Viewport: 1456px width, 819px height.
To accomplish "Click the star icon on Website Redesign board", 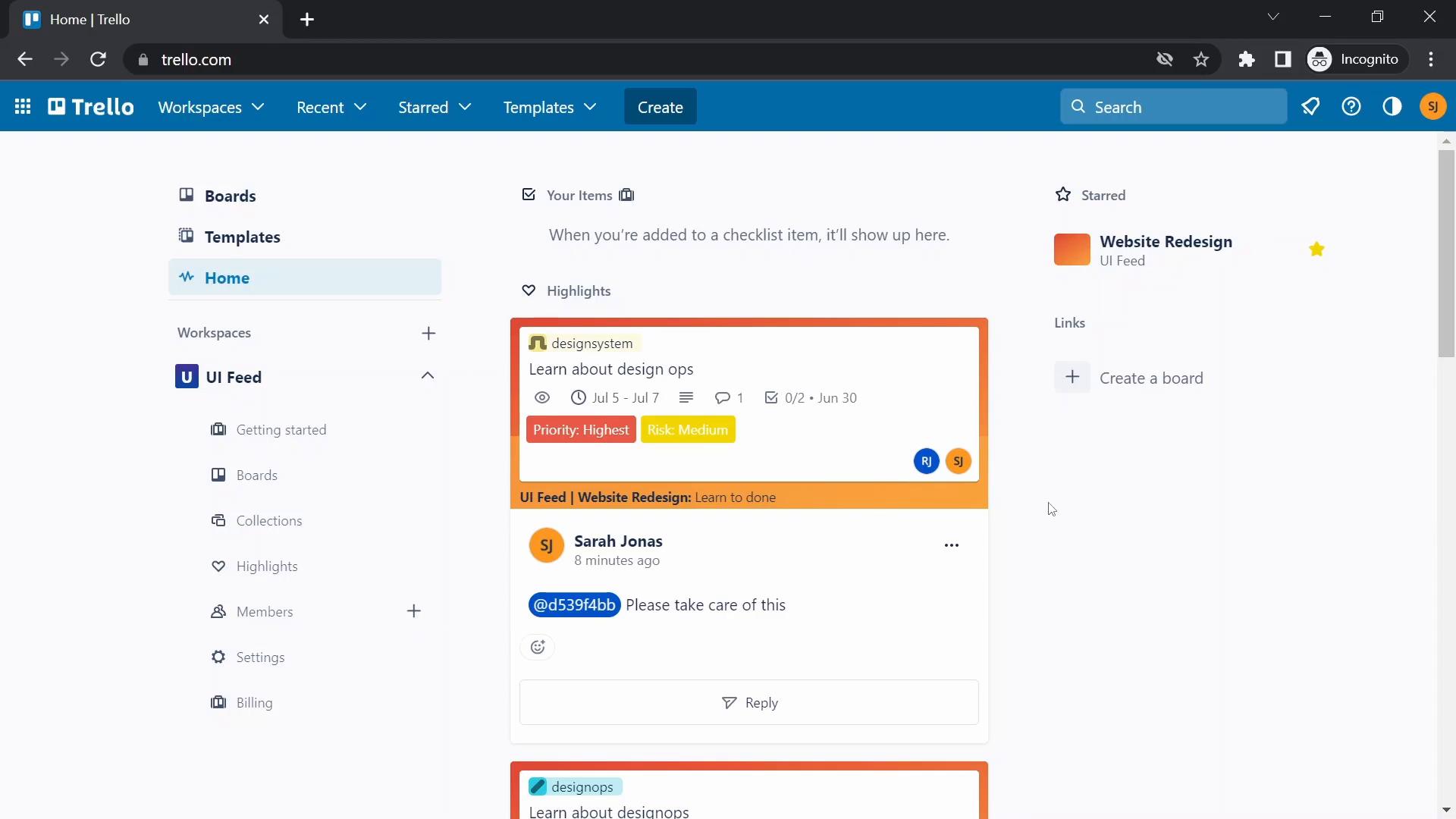I will (x=1317, y=248).
